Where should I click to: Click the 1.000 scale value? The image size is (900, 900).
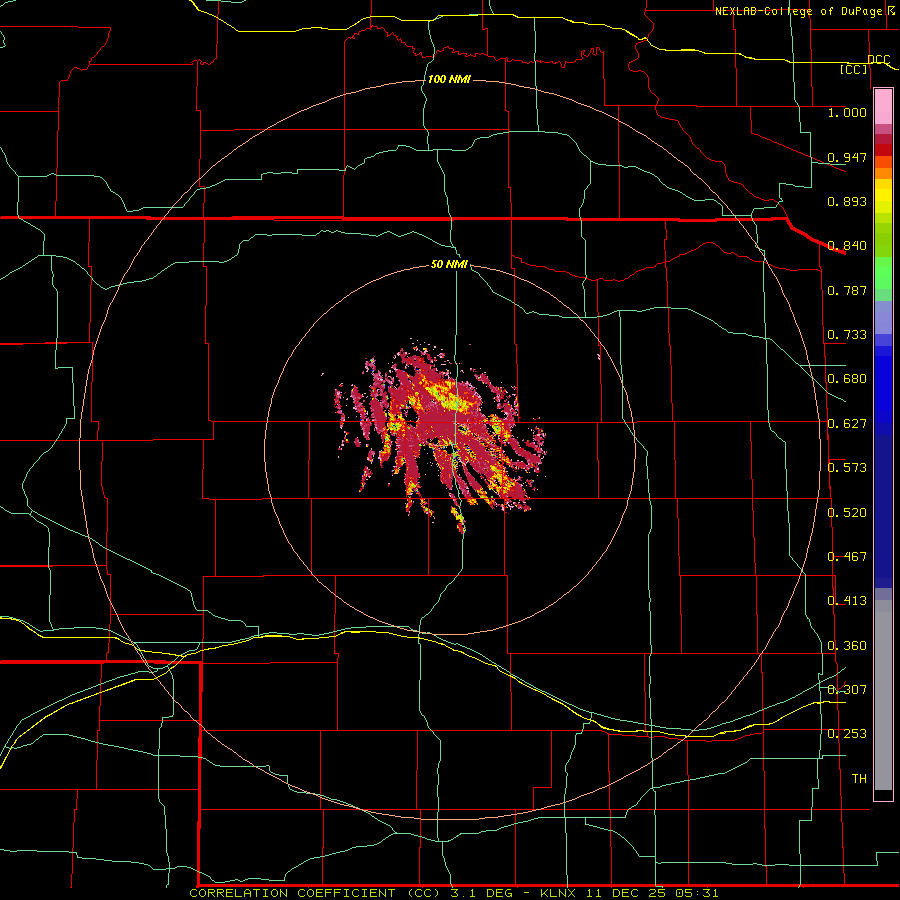point(847,112)
